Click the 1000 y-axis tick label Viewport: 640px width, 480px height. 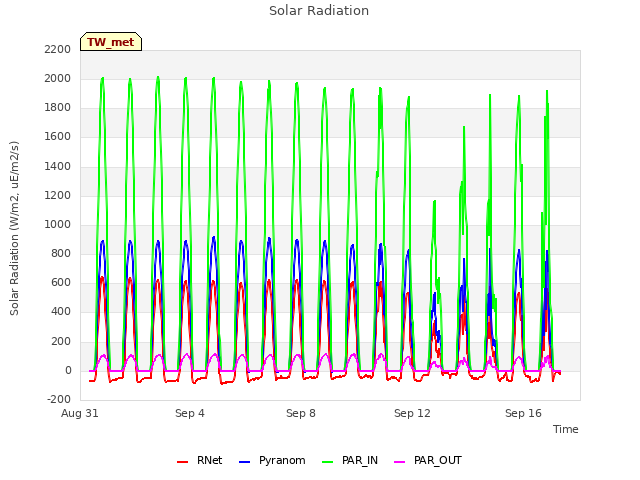coord(58,224)
